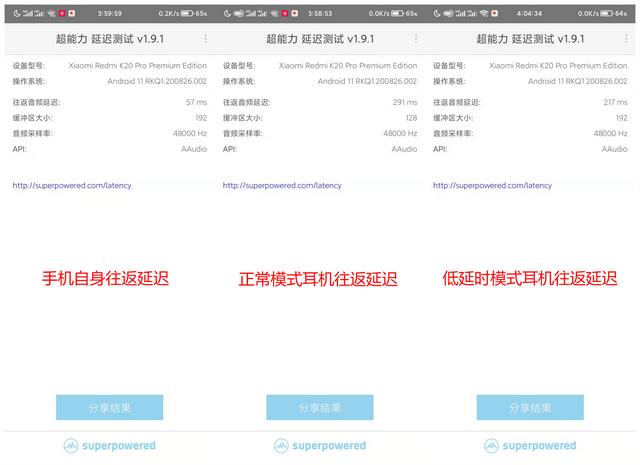This screenshot has width=640, height=465.
Task: Select Android 11 RKQ1.200826.002 in middle screenshot
Action: coord(367,81)
